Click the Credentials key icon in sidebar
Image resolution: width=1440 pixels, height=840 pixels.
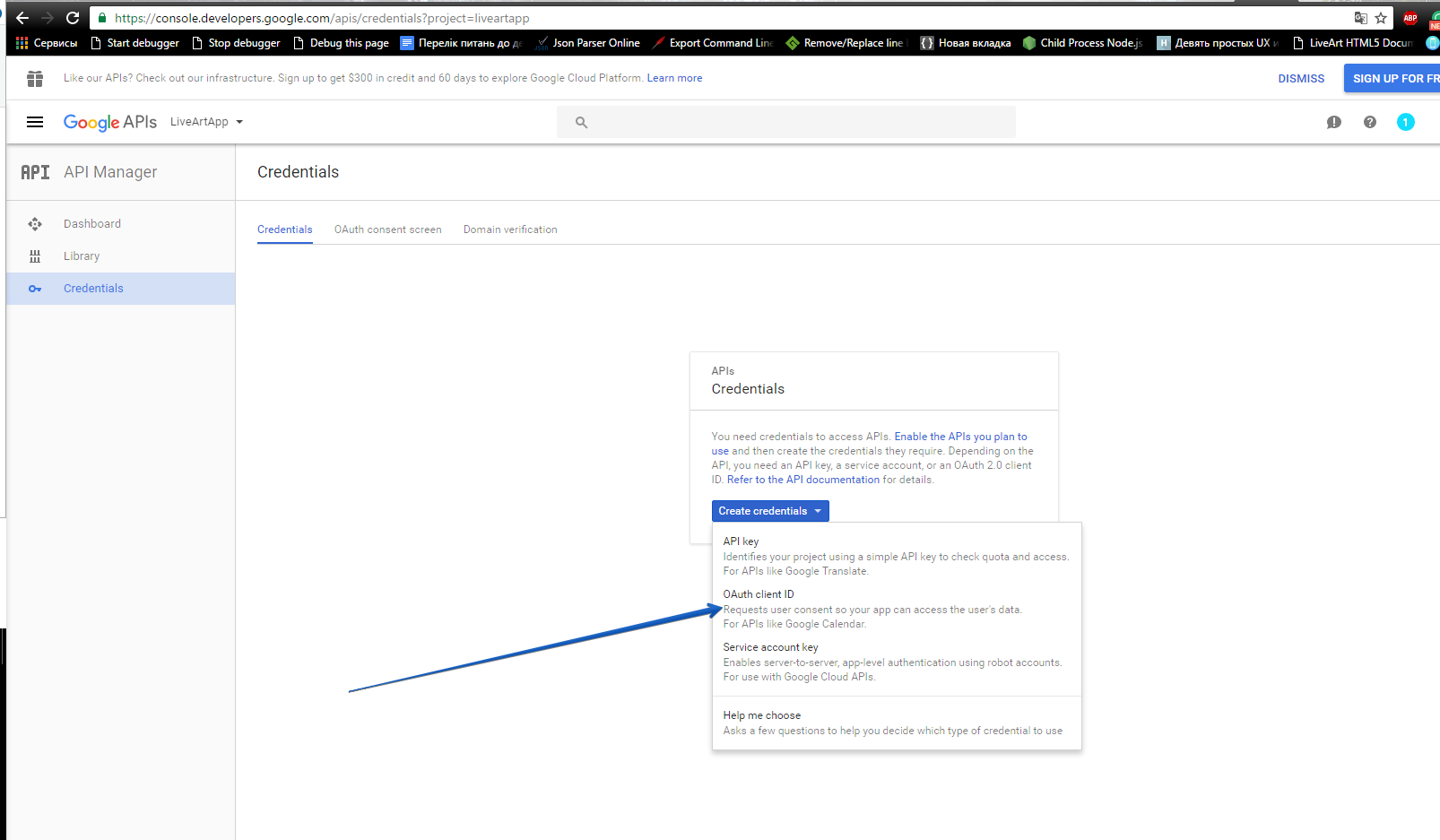pyautogui.click(x=35, y=289)
